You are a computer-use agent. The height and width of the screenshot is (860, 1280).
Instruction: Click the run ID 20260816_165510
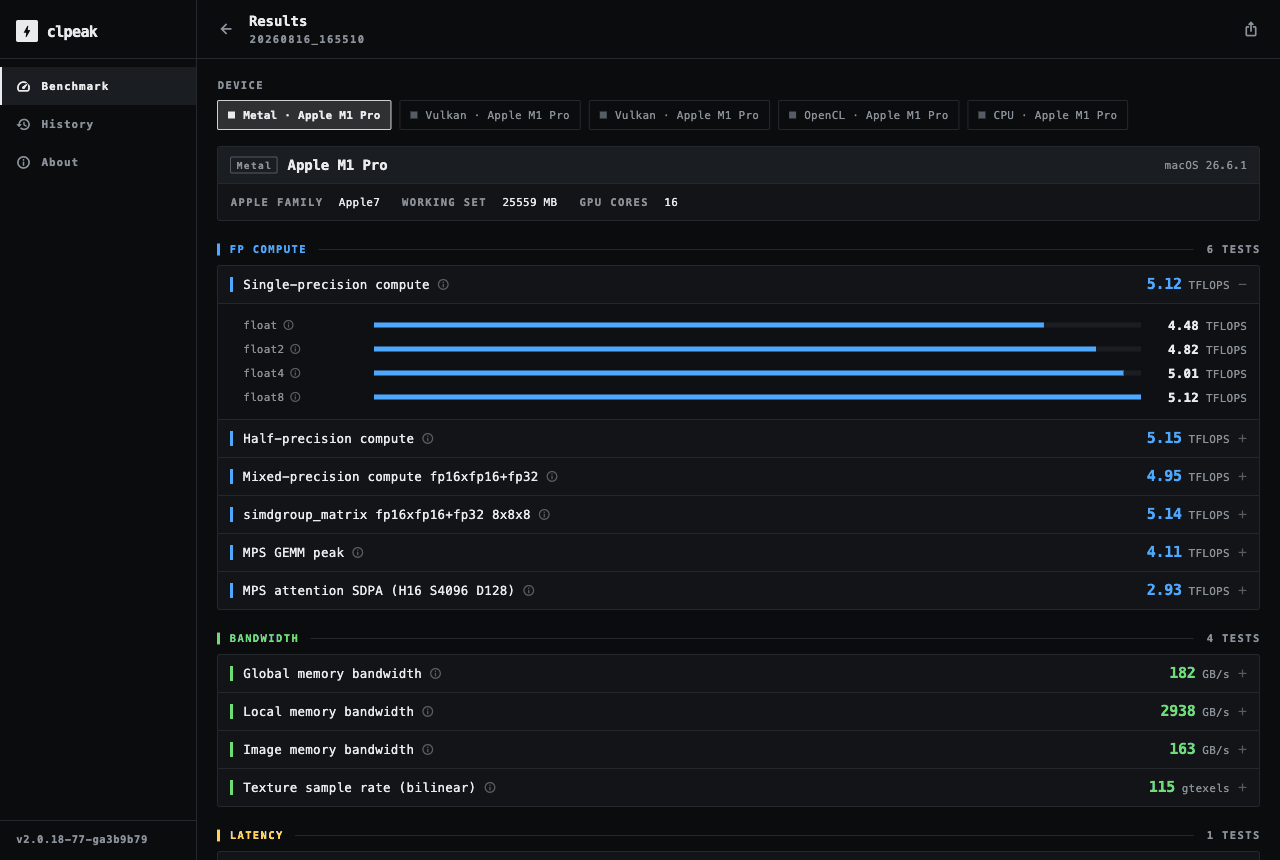[x=306, y=40]
